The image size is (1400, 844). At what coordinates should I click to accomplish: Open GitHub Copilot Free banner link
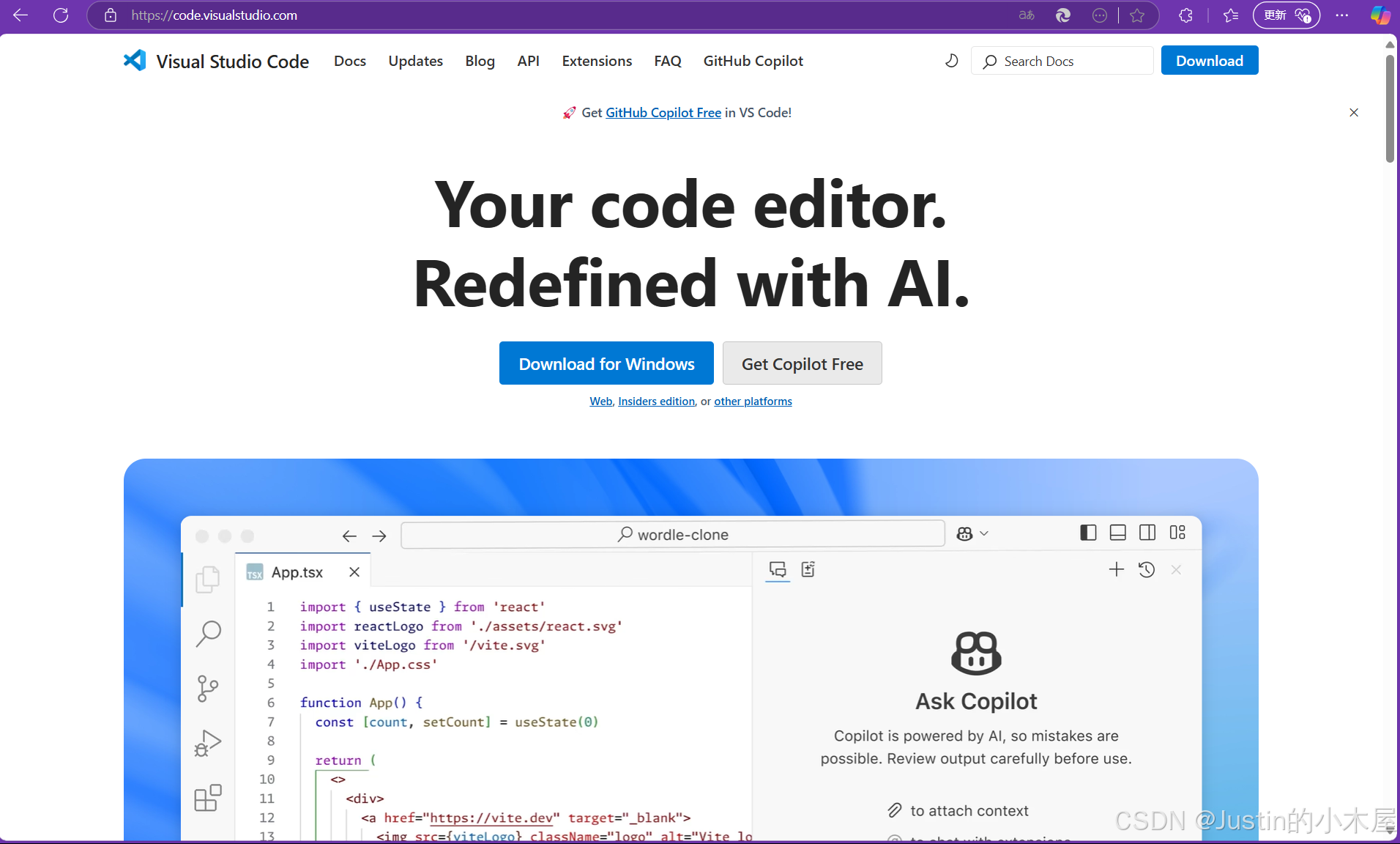[x=663, y=112]
